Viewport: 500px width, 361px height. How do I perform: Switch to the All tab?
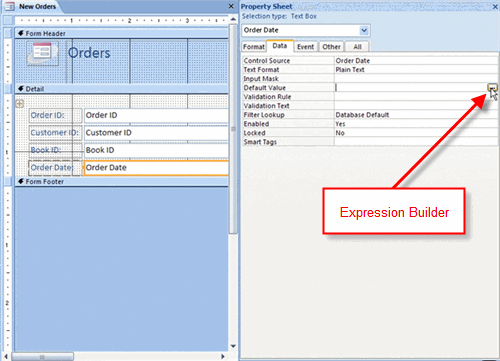[357, 47]
